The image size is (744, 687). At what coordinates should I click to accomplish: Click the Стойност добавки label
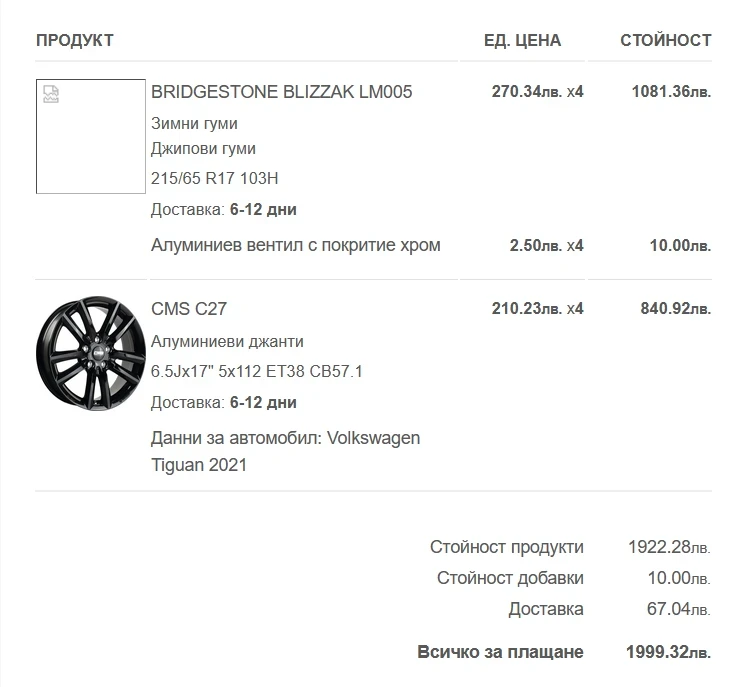pos(510,578)
